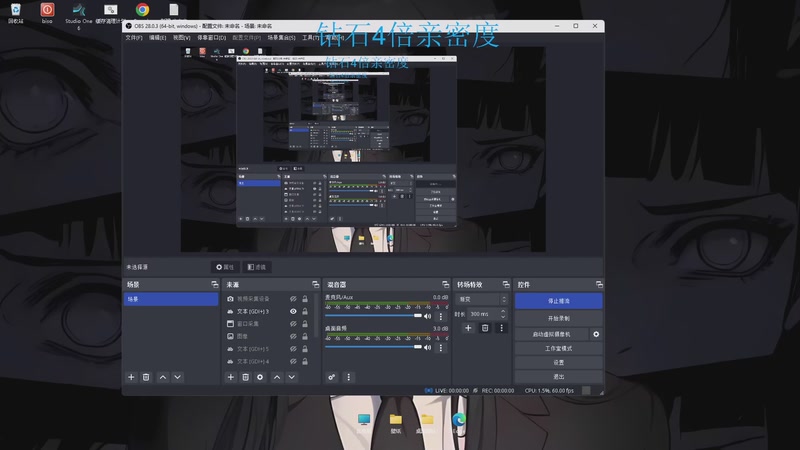This screenshot has width=800, height=450.
Task: Open the Docks (停靠窗口) menu
Action: point(212,38)
